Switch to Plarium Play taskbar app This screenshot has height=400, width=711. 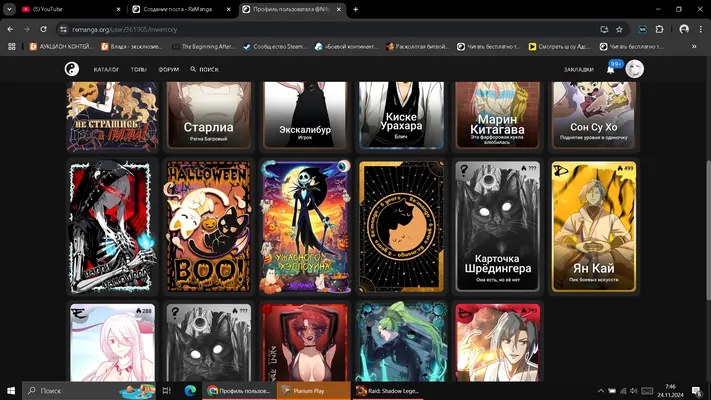(x=314, y=390)
